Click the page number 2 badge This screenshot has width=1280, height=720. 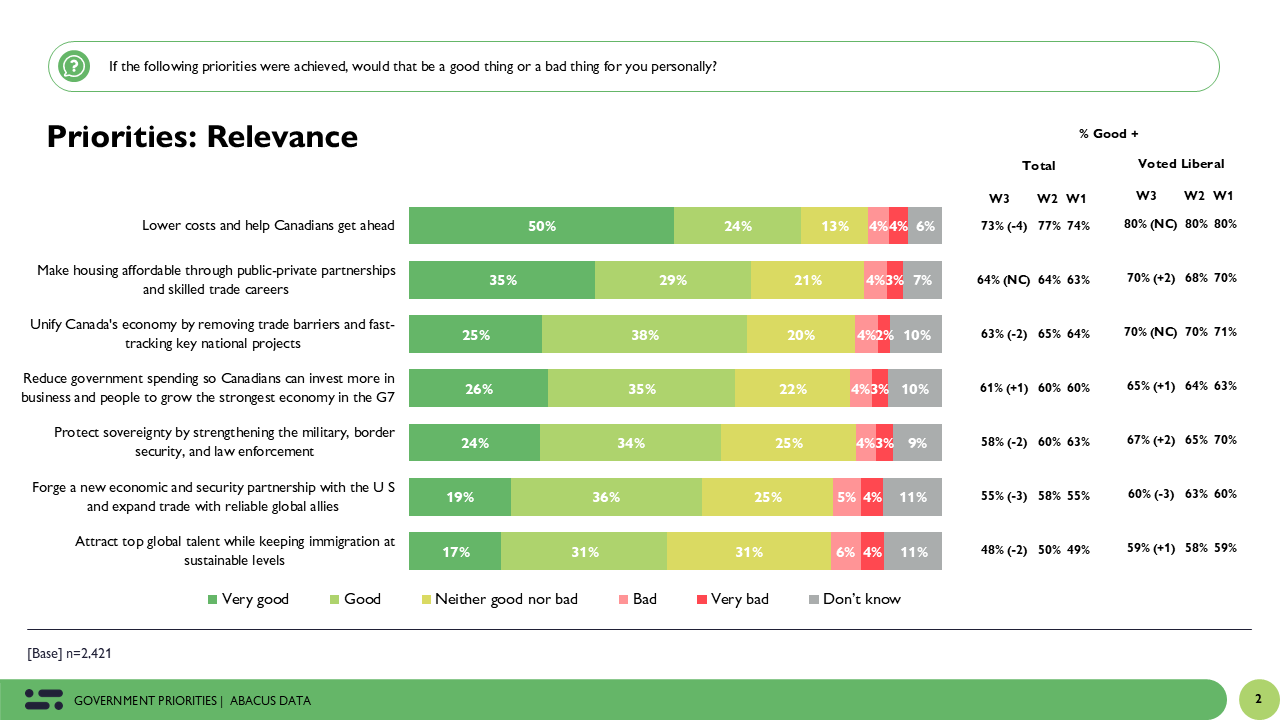point(1258,699)
